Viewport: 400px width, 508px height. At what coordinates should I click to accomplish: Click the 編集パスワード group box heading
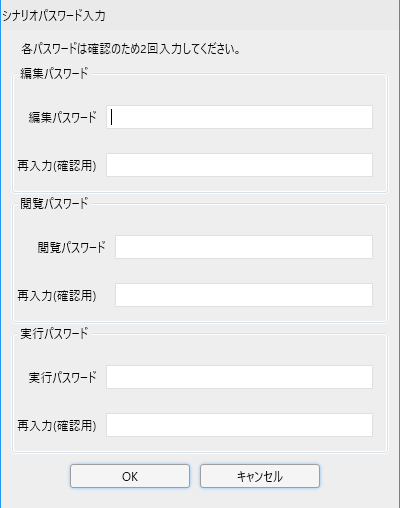point(54,74)
